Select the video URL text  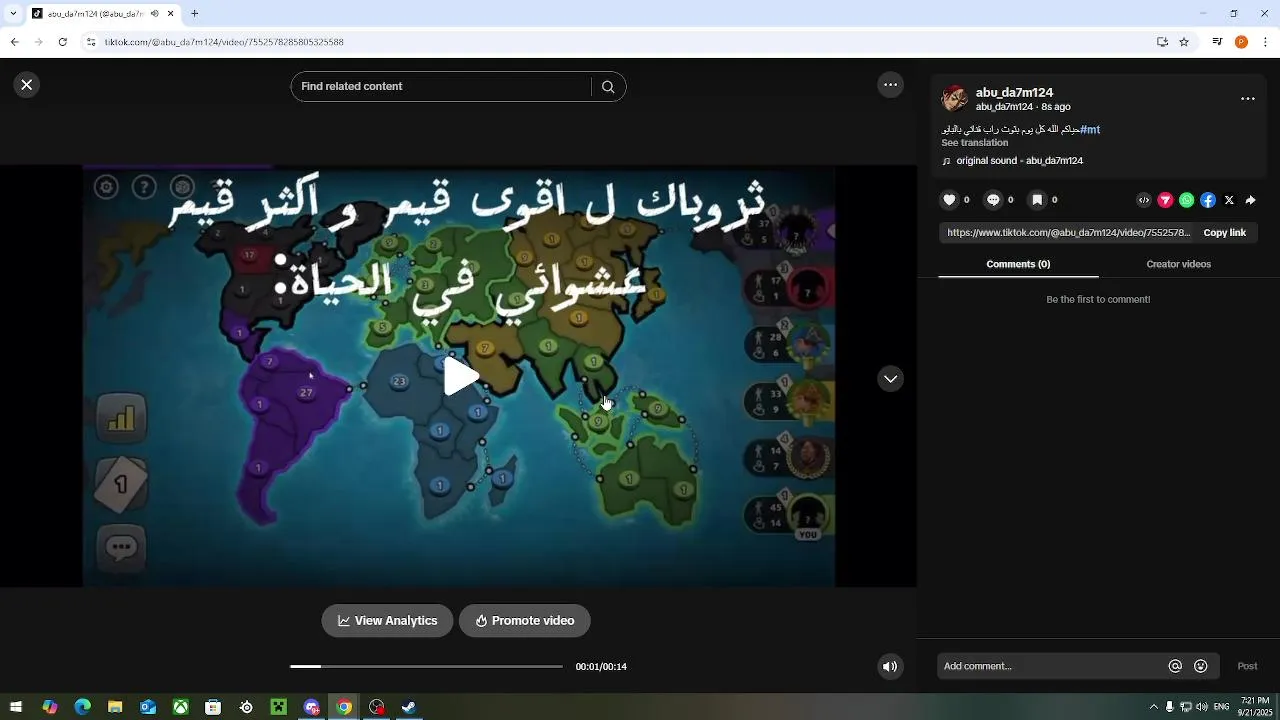tap(1068, 233)
